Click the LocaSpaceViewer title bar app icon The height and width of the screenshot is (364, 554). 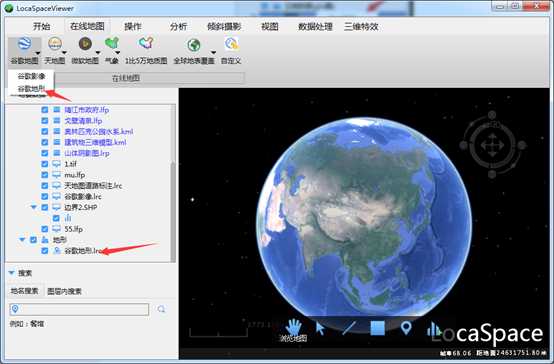pos(9,8)
